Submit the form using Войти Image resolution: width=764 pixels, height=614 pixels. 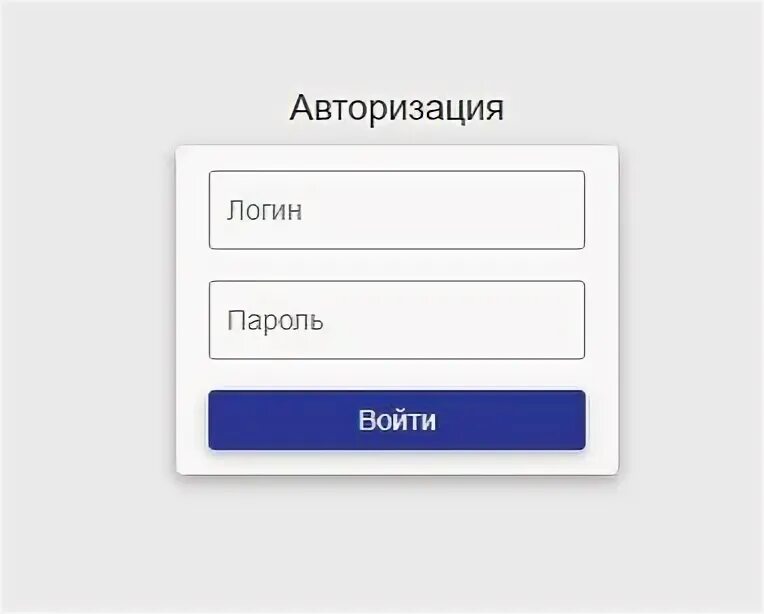click(397, 420)
